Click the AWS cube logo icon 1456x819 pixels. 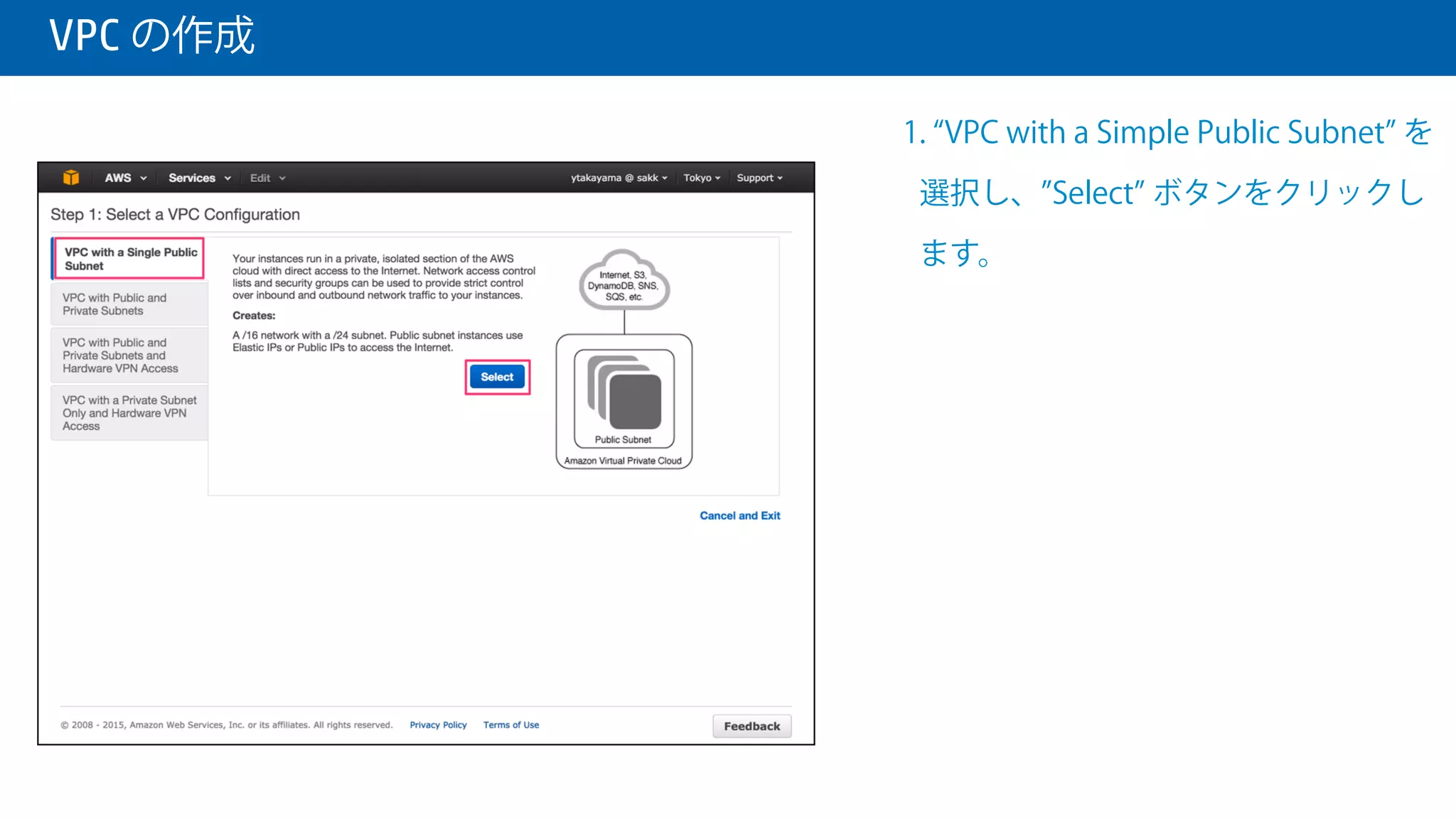pyautogui.click(x=71, y=178)
